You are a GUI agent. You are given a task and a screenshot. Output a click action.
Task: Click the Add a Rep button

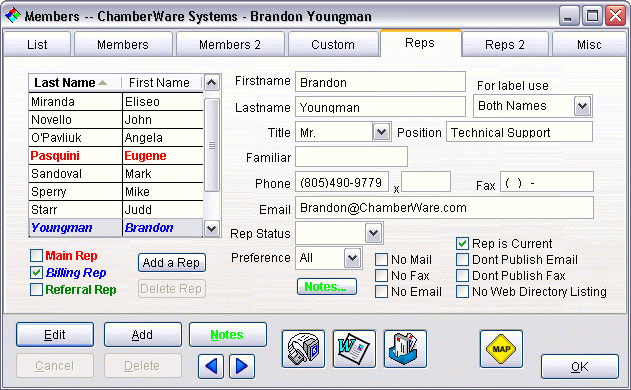coord(172,263)
